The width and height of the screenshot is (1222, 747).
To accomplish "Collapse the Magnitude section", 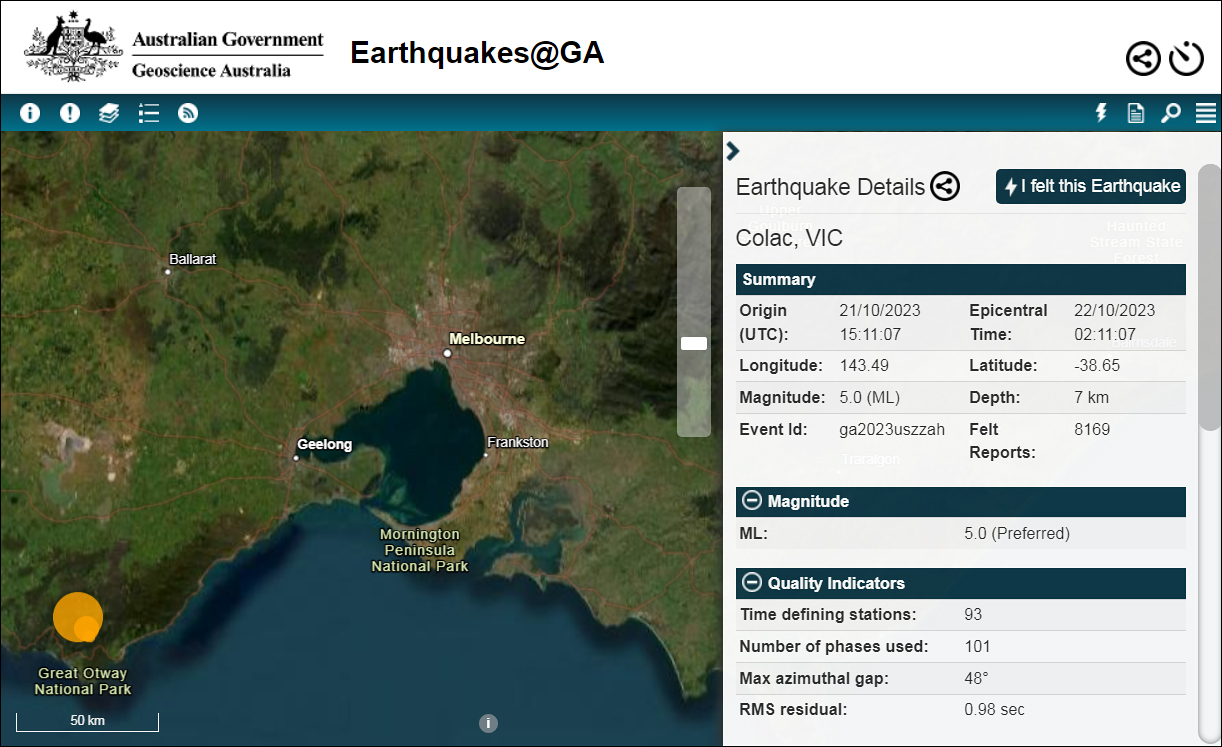I will (x=751, y=501).
